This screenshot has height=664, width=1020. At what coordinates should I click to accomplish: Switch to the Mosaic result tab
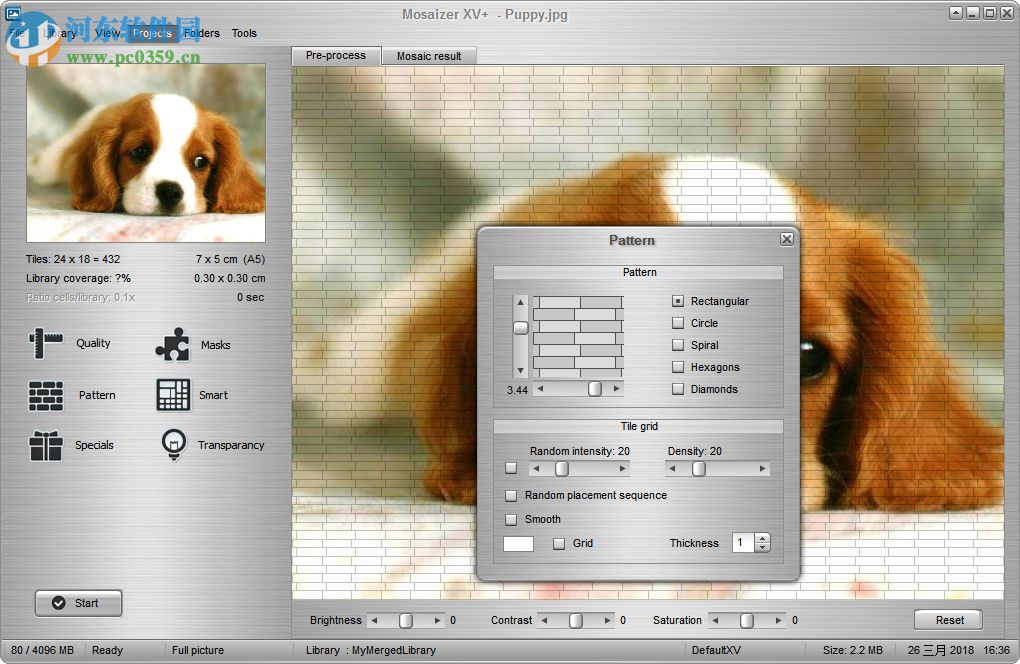point(429,56)
